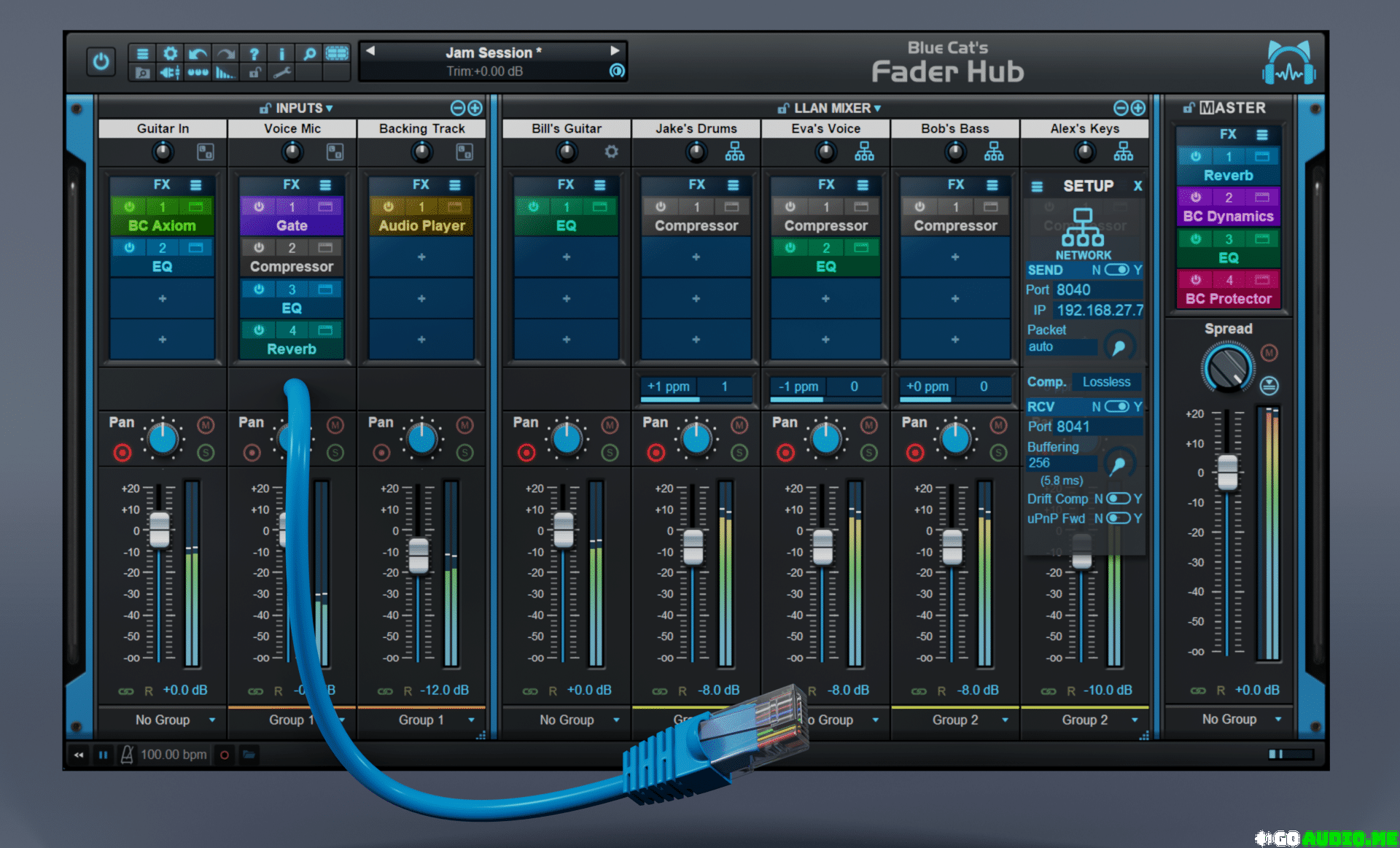Image resolution: width=1400 pixels, height=848 pixels.
Task: Toggle the uPnP Fwd switch
Action: 1119,518
